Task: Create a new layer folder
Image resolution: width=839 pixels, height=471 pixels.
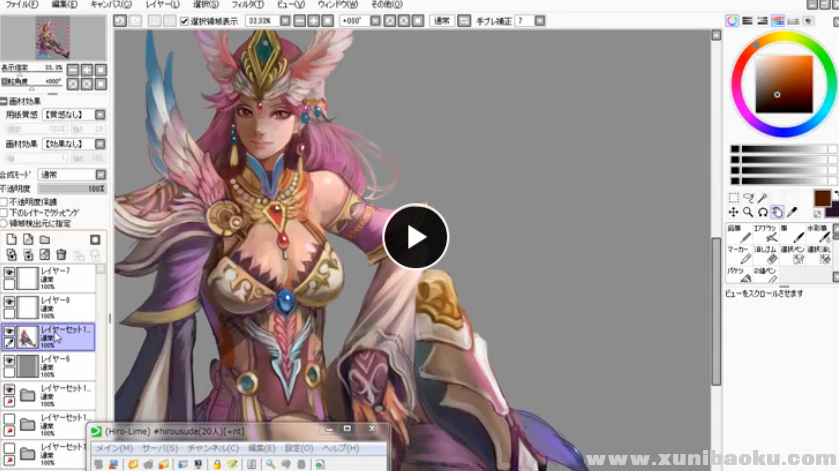Action: coord(44,240)
